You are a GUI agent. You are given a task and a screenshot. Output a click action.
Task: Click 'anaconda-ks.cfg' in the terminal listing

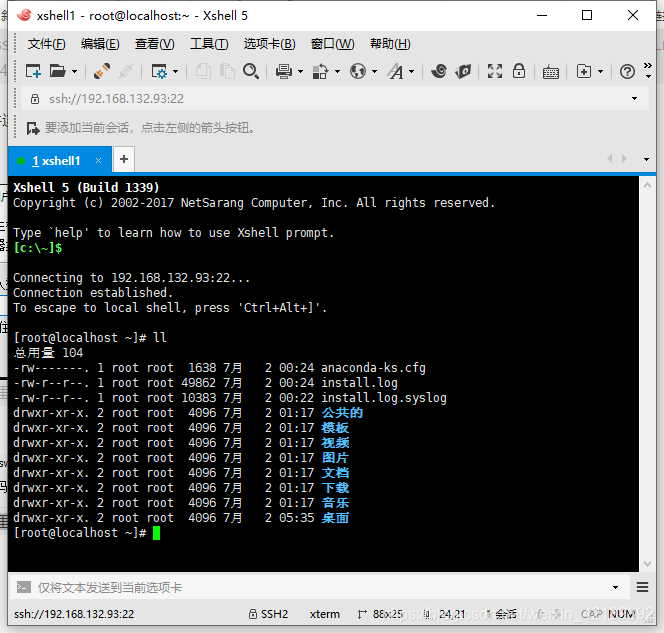[373, 368]
